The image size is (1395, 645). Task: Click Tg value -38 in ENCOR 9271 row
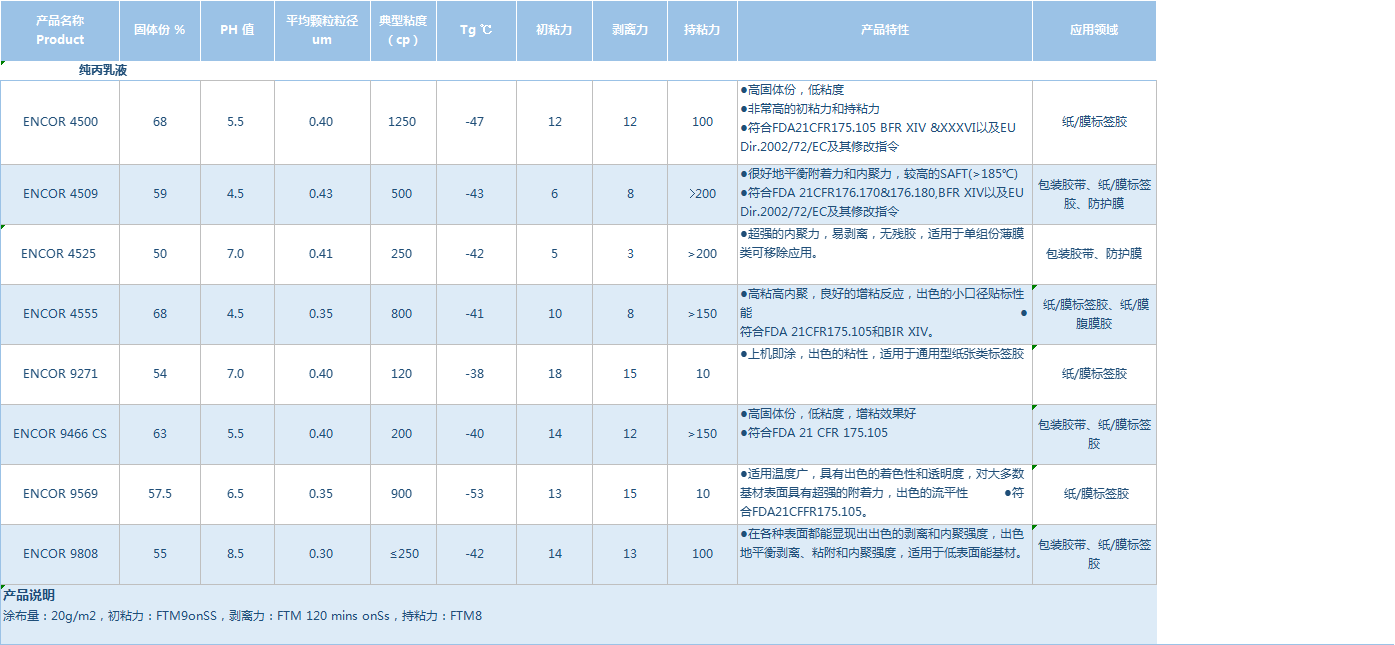(x=475, y=374)
